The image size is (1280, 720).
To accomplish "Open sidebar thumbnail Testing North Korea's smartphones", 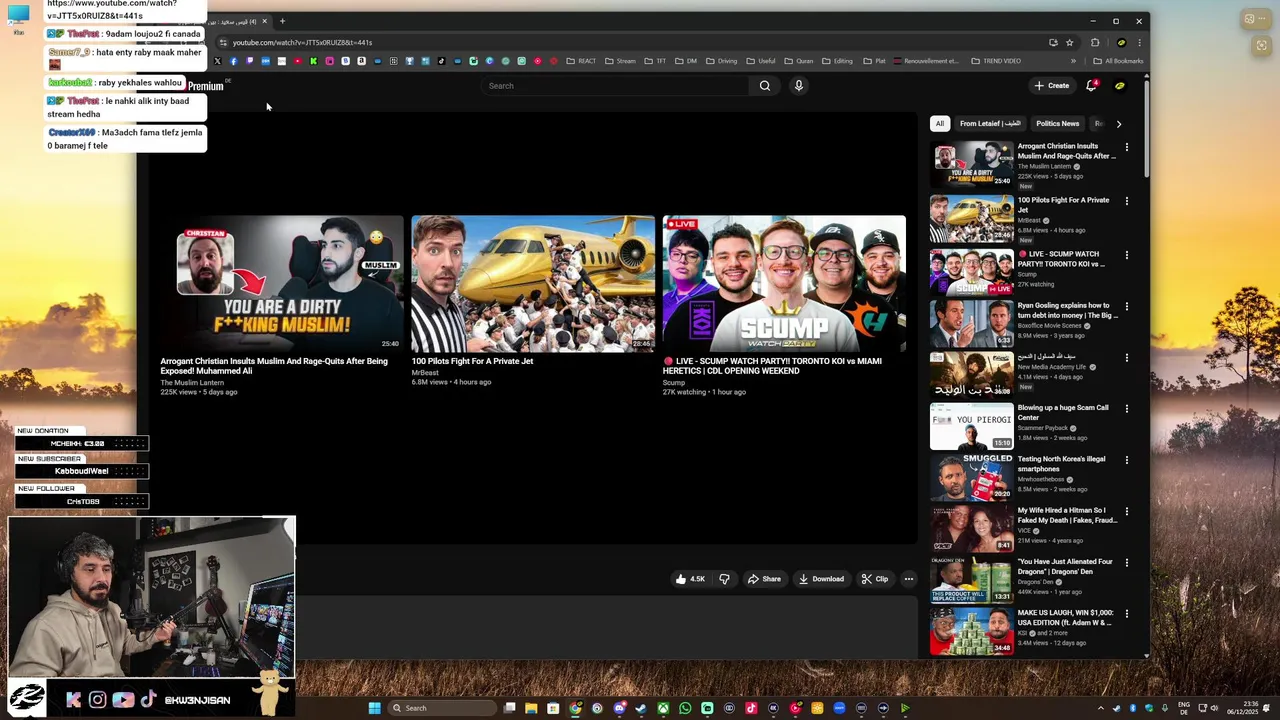I will click(971, 477).
